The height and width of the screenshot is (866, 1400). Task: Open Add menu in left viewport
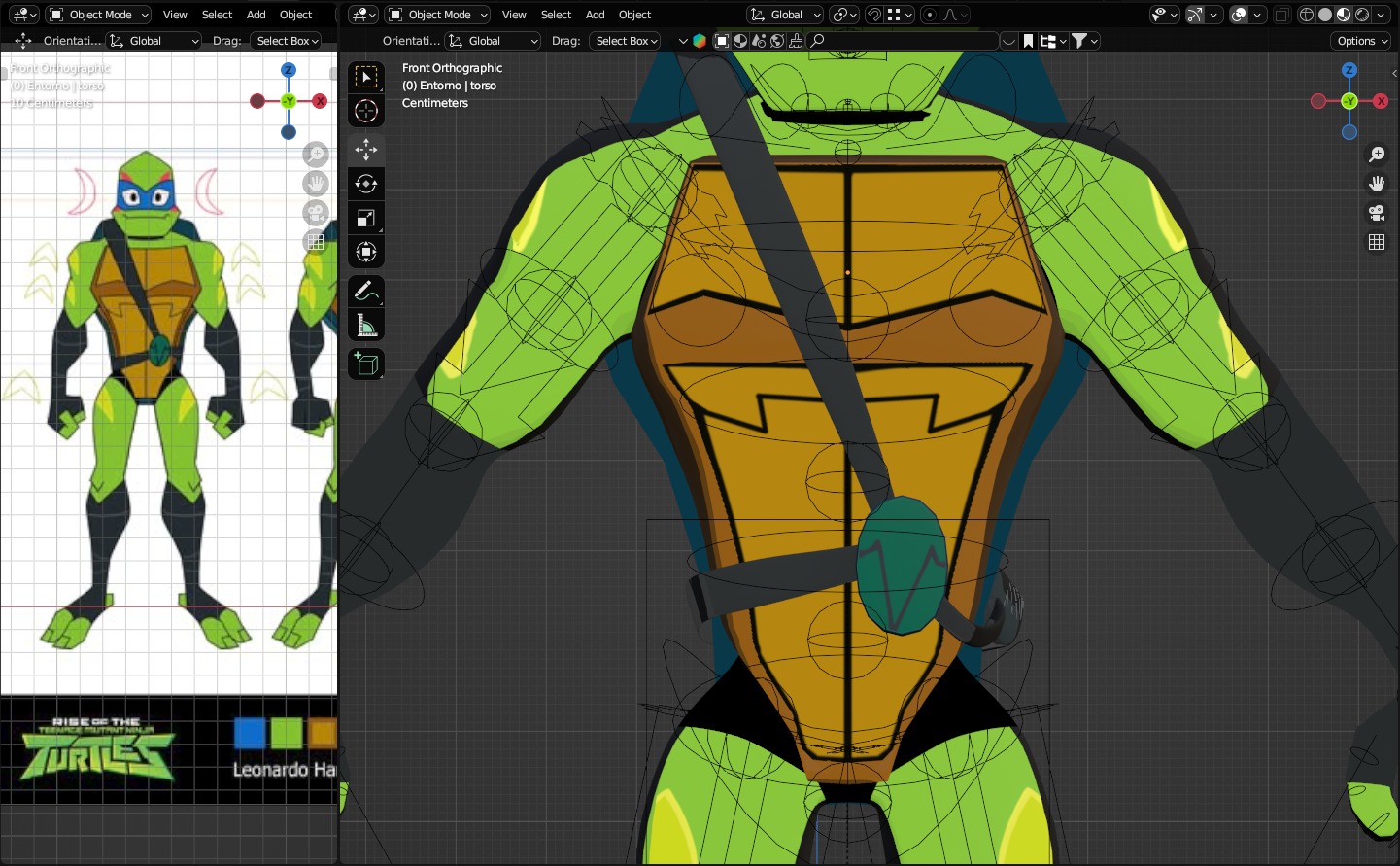(x=256, y=15)
